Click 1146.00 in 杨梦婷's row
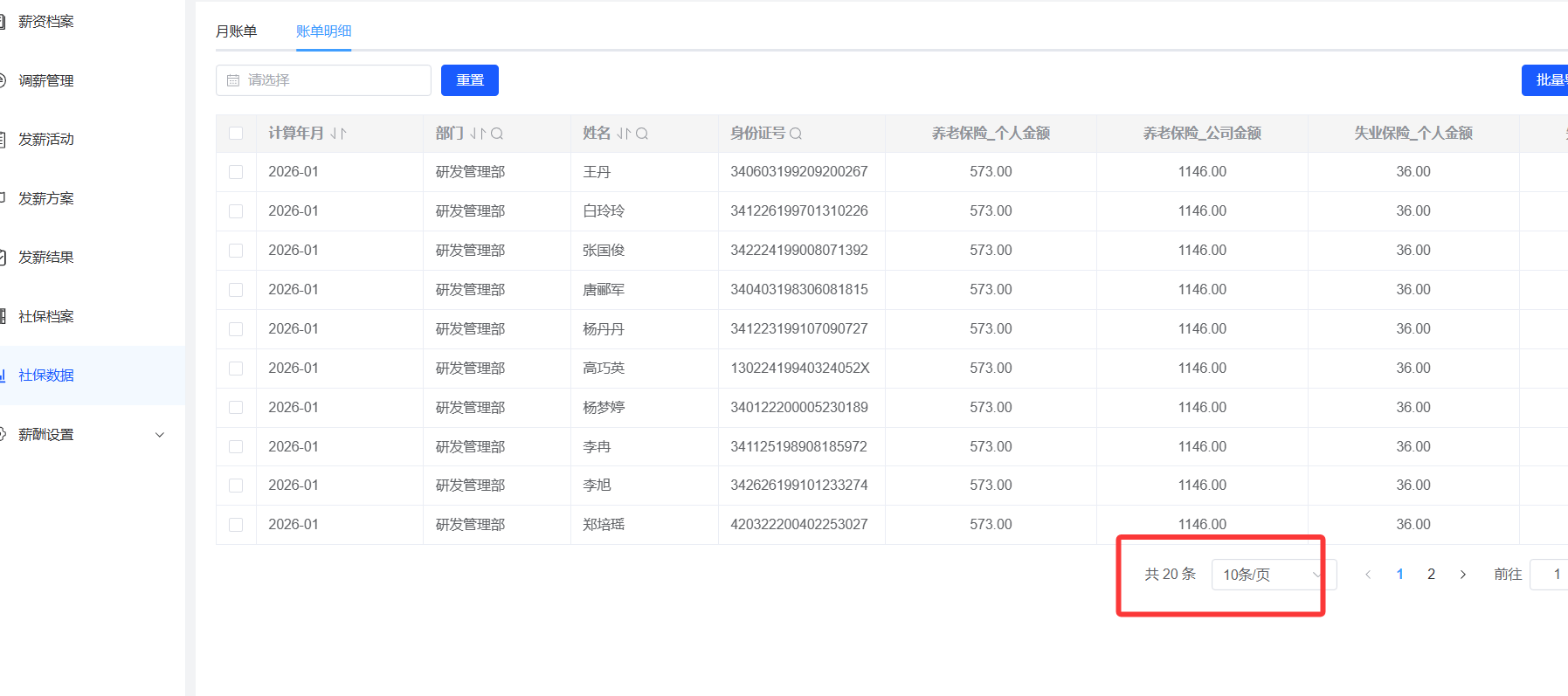The width and height of the screenshot is (1568, 696). tap(1202, 408)
